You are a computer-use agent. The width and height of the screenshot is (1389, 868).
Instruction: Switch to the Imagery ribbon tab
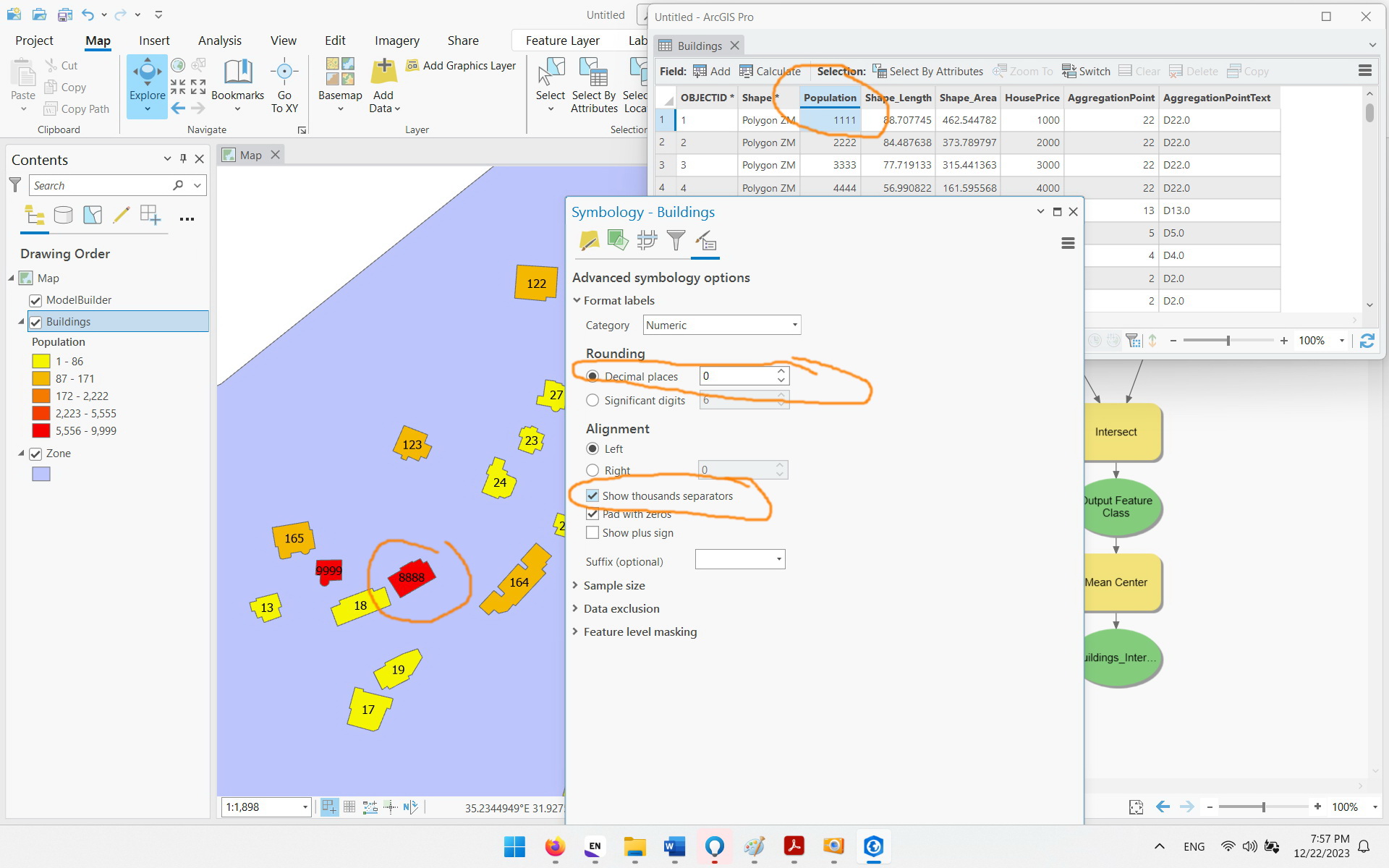396,41
